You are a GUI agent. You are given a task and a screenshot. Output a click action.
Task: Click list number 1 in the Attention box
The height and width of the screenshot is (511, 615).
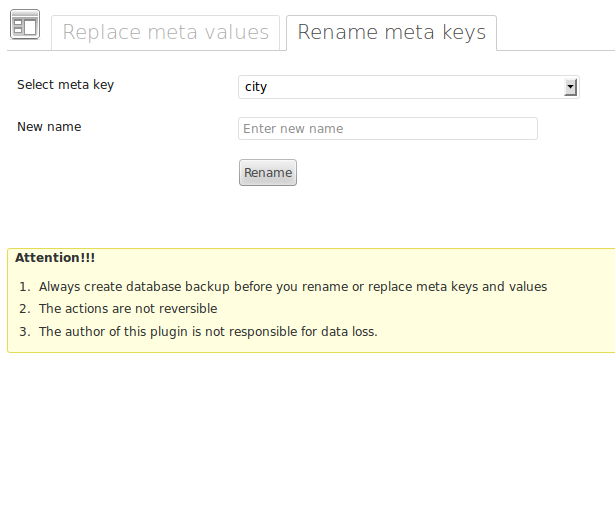[x=24, y=287]
